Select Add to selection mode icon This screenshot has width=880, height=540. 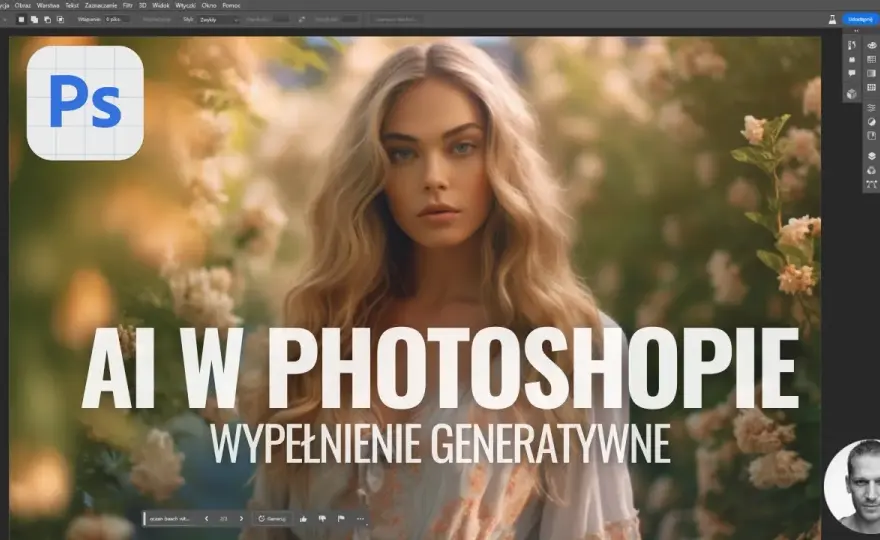point(34,20)
